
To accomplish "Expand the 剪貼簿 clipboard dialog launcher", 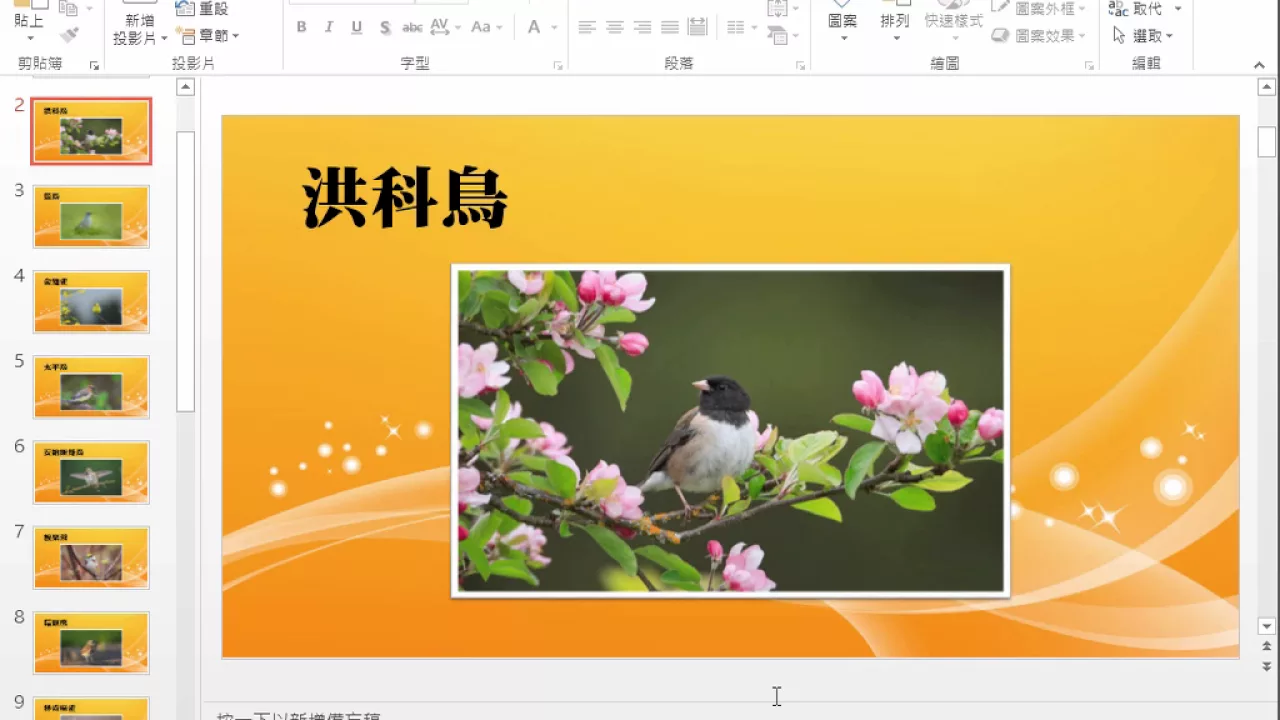I will [x=95, y=66].
